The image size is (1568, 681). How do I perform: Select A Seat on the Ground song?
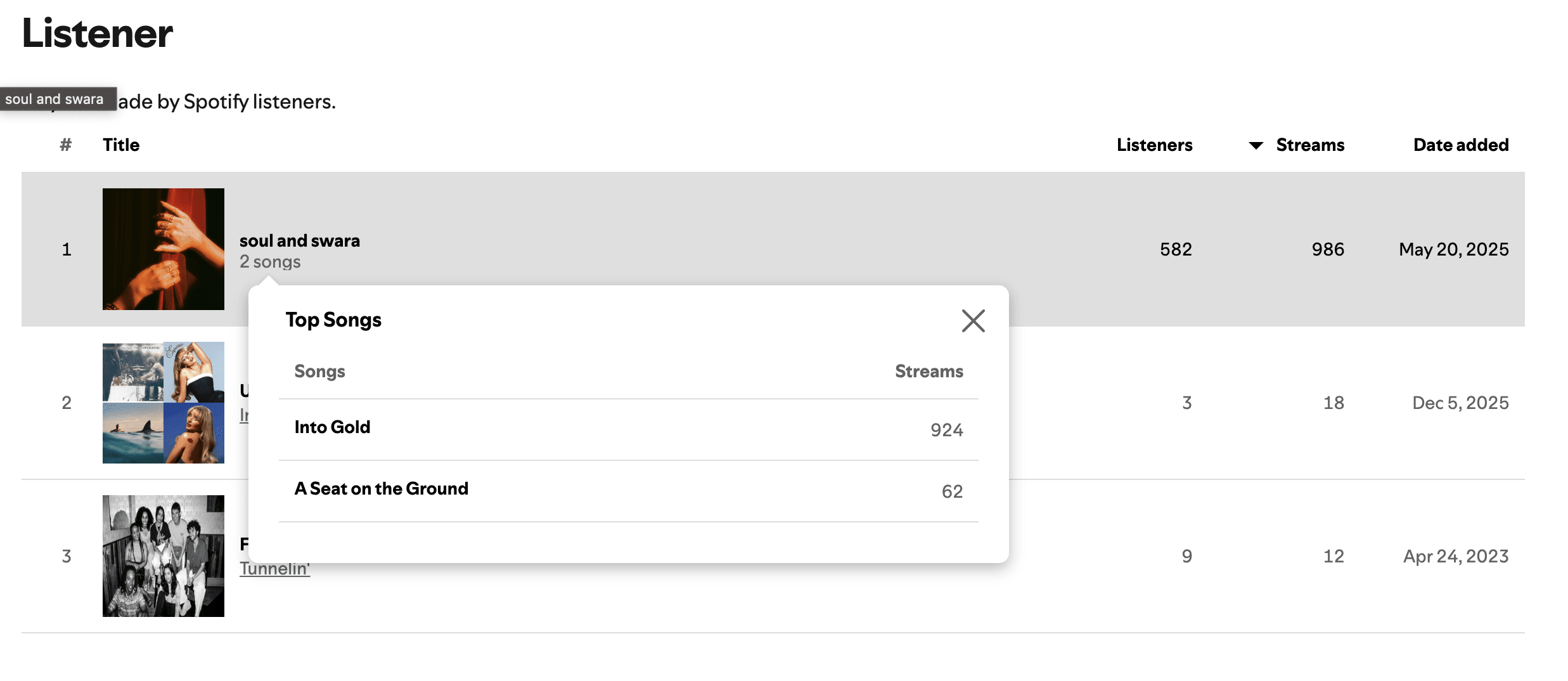(381, 489)
